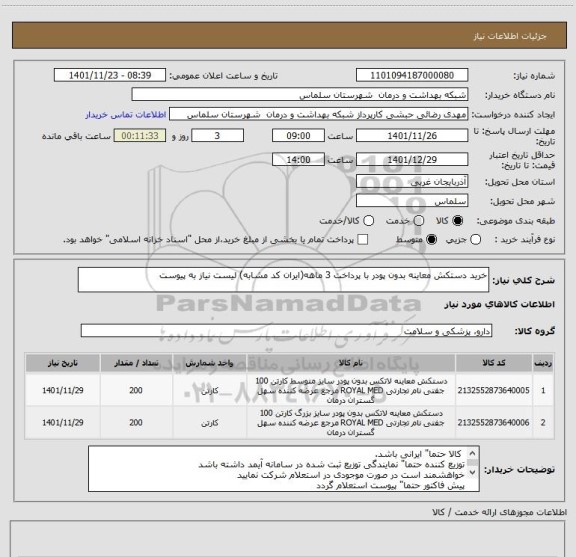This screenshot has width=576, height=557.
Task: Click the کارتن unit cell in row 1
Action: pyautogui.click(x=209, y=391)
